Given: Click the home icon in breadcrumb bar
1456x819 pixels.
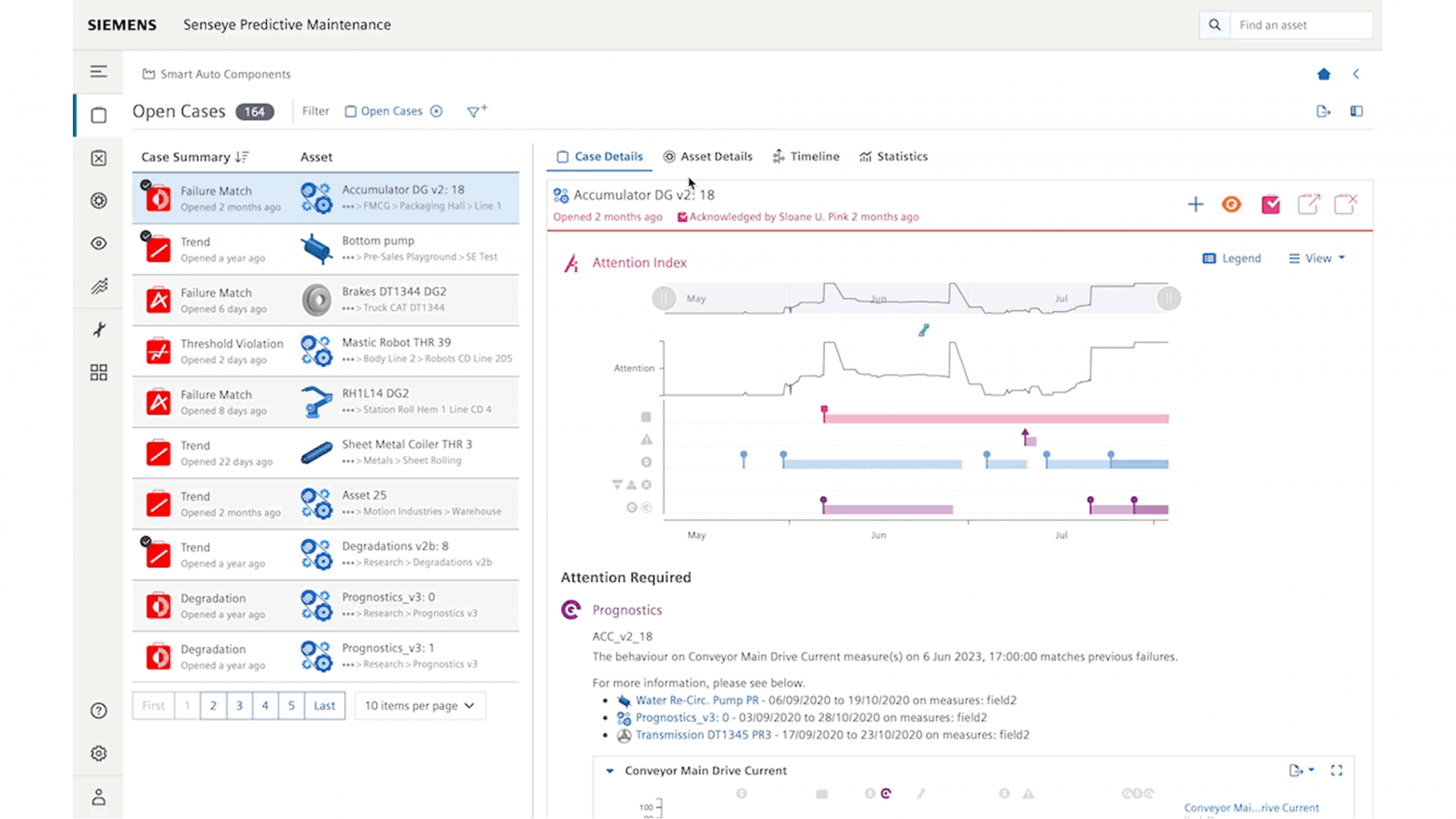Looking at the screenshot, I should 1323,74.
